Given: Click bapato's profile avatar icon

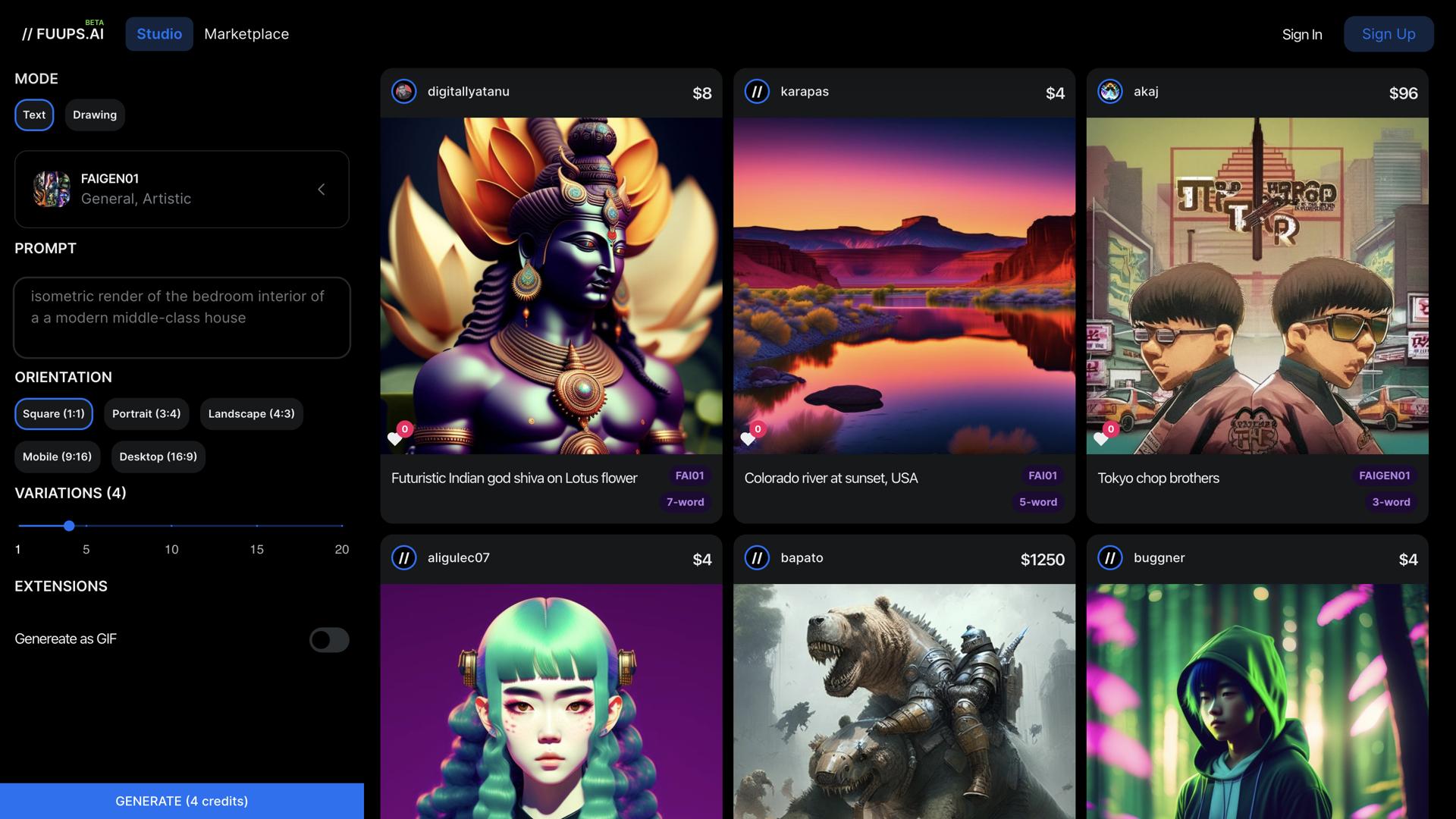Looking at the screenshot, I should tap(756, 558).
